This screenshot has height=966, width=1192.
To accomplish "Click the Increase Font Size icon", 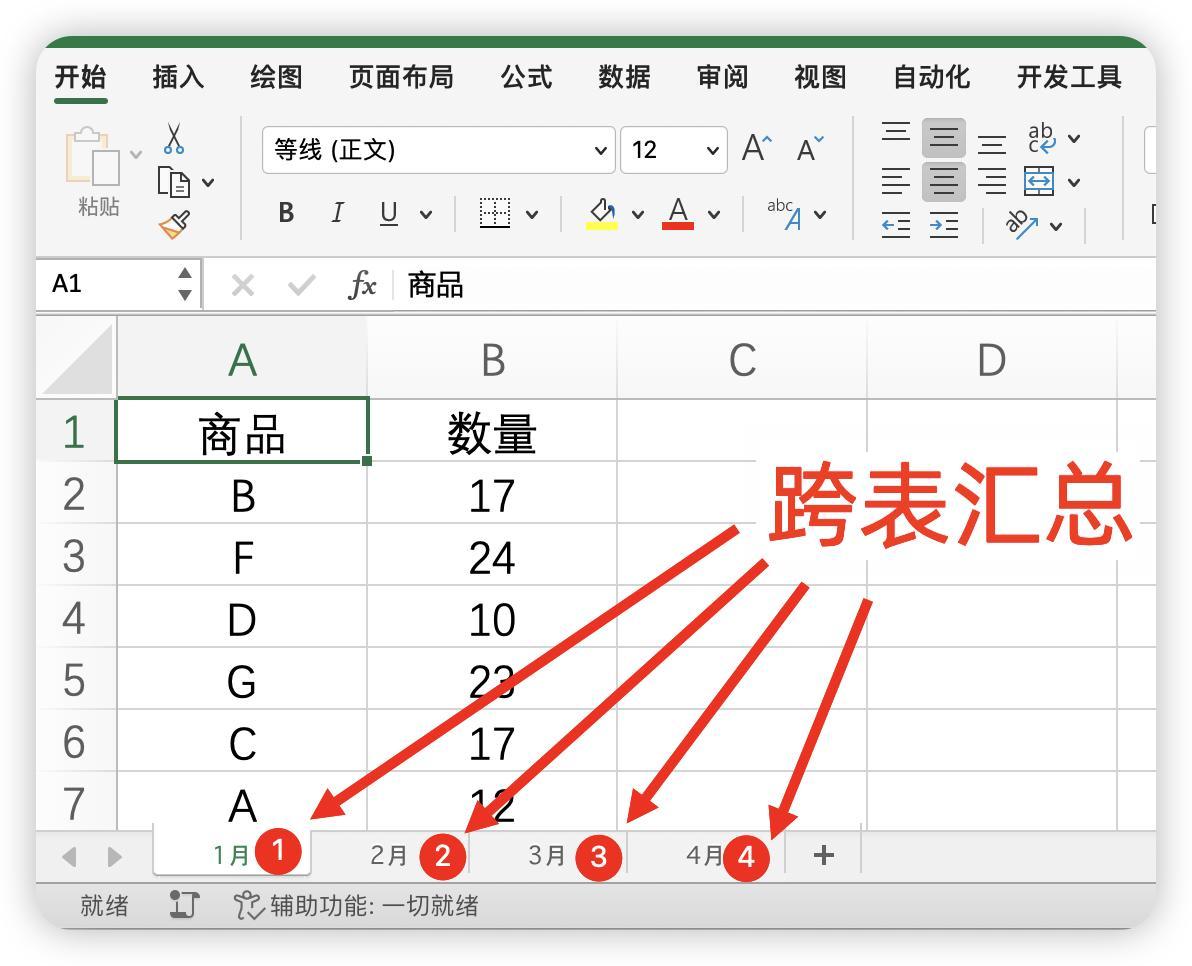I will pyautogui.click(x=757, y=150).
